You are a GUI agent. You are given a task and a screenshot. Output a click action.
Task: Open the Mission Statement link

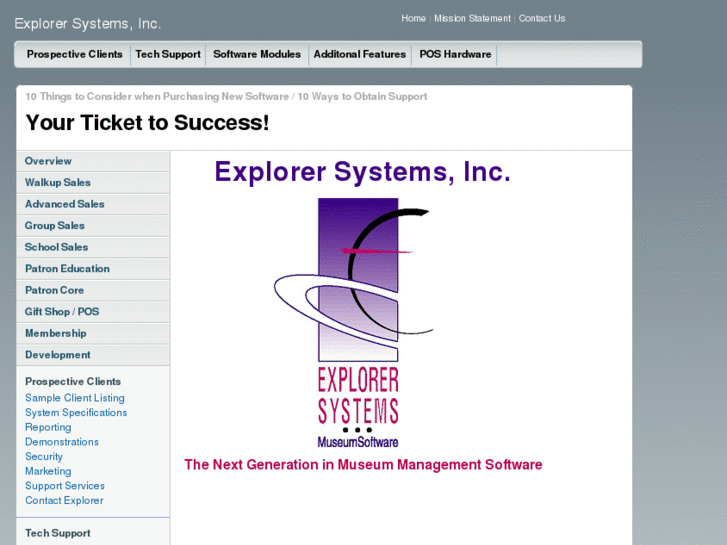(472, 19)
